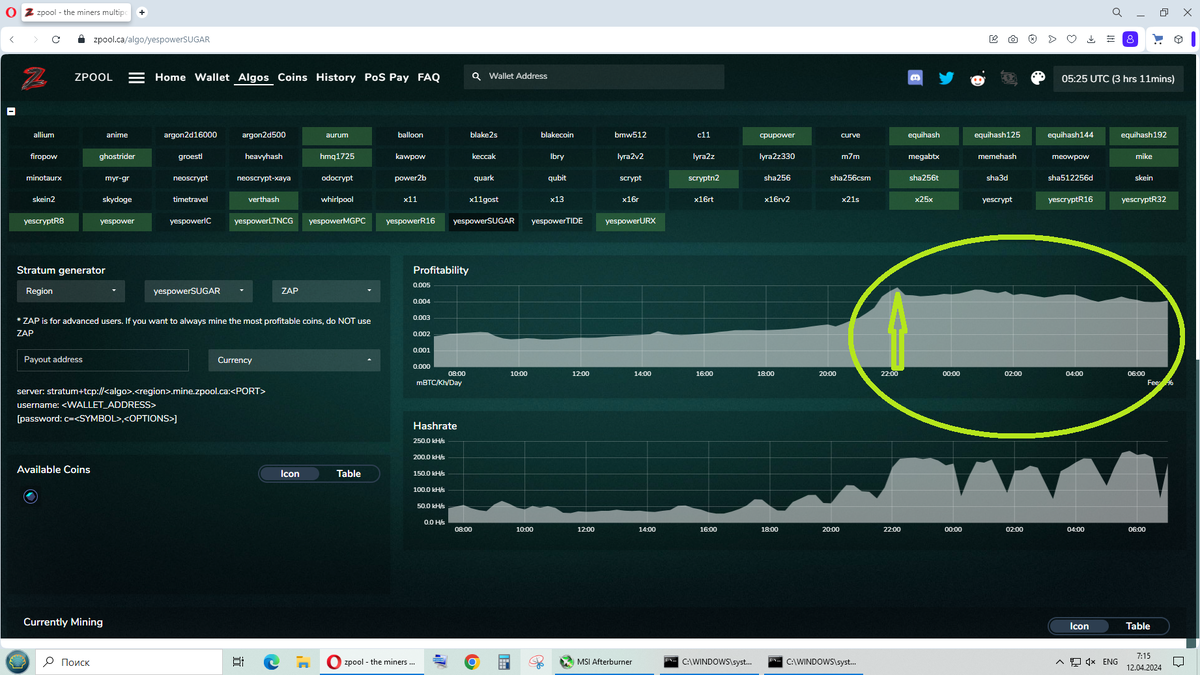Switch Available Coins view to Table
The image size is (1200, 675).
coord(349,473)
